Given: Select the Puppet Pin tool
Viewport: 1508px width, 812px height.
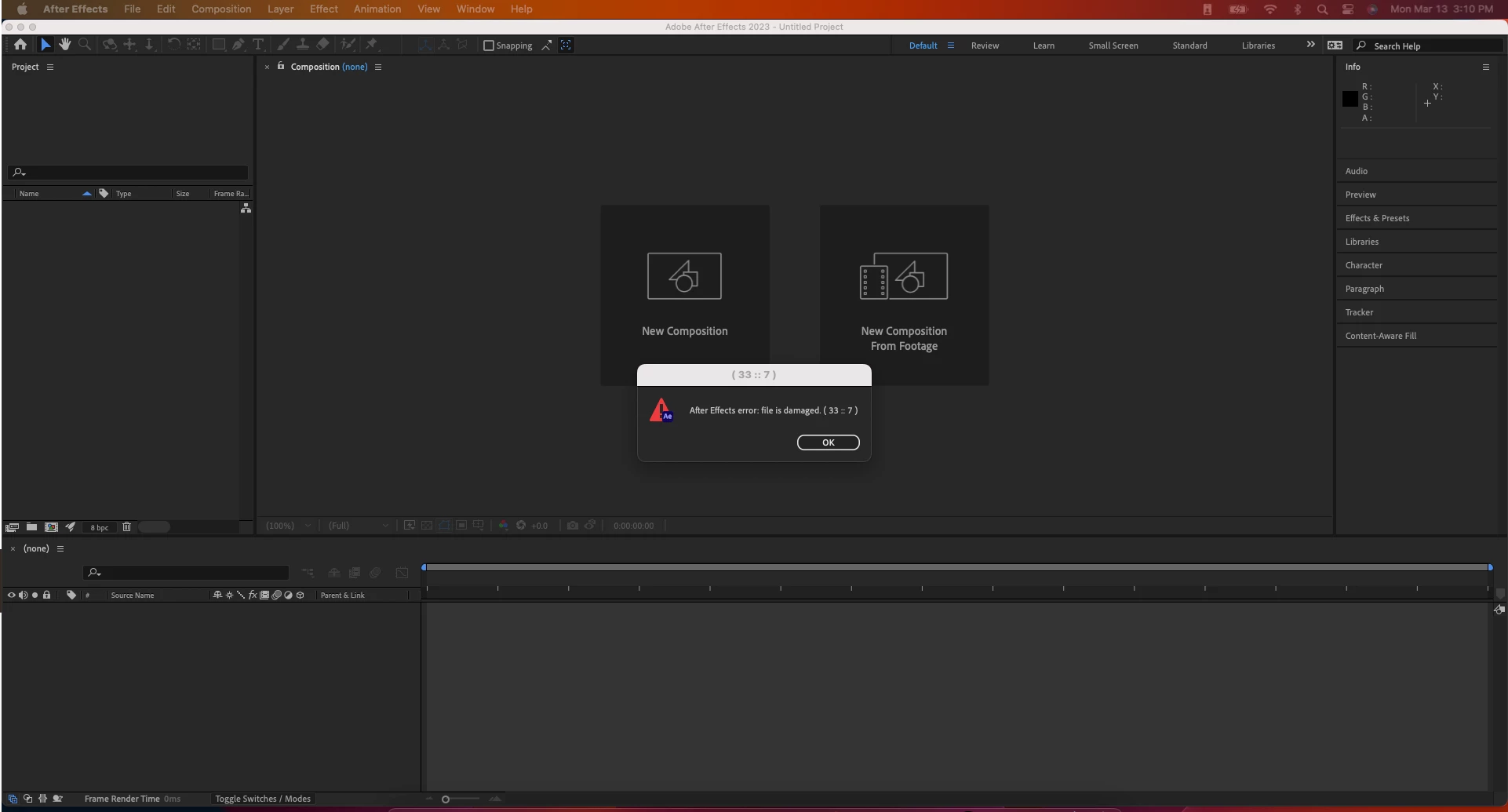Looking at the screenshot, I should 372,45.
